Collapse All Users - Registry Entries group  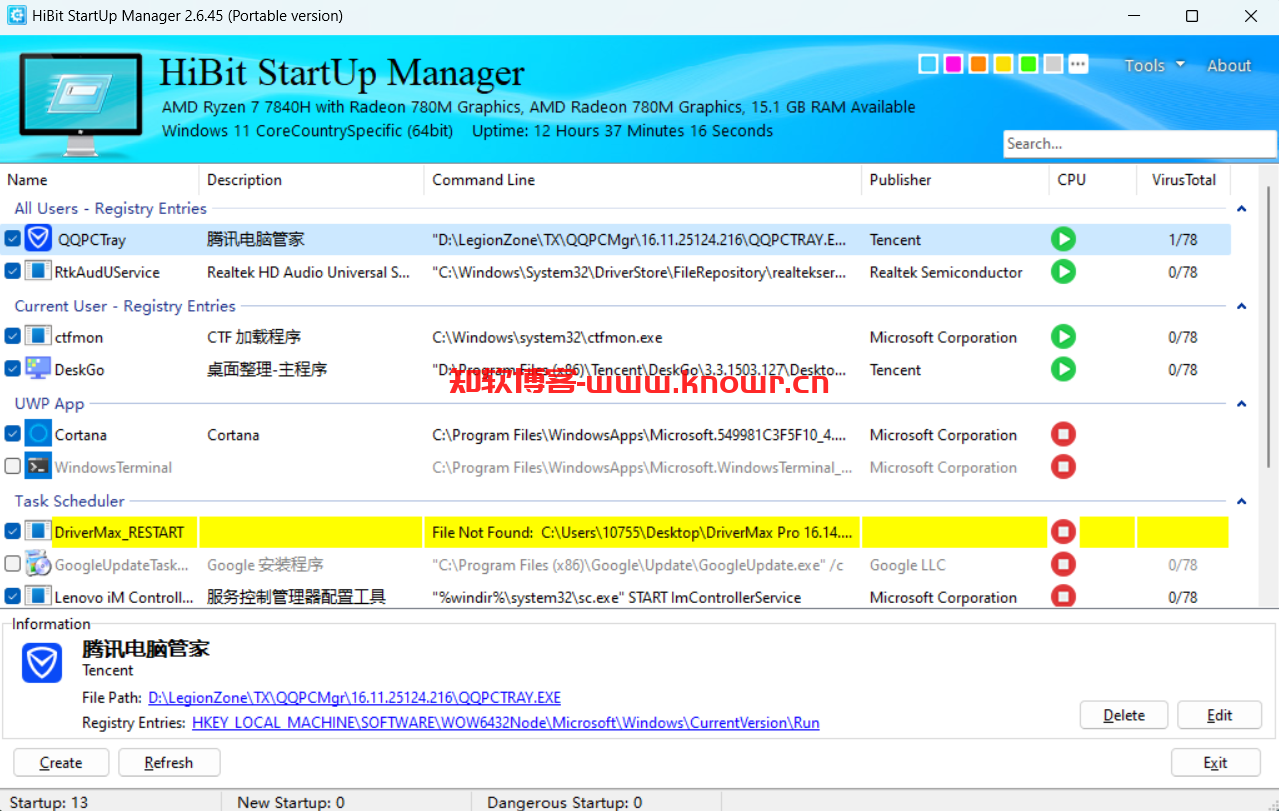(x=1242, y=209)
